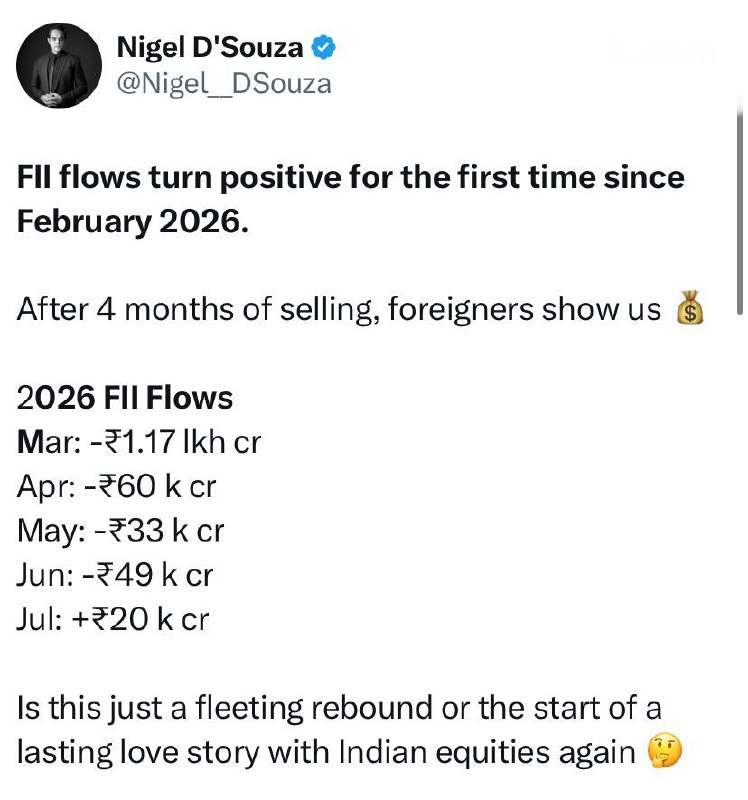Open the @Nigel__DSouza handle link

[x=224, y=84]
